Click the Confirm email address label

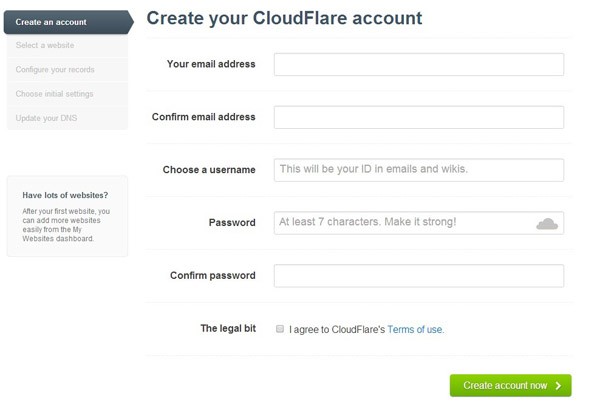pyautogui.click(x=204, y=117)
